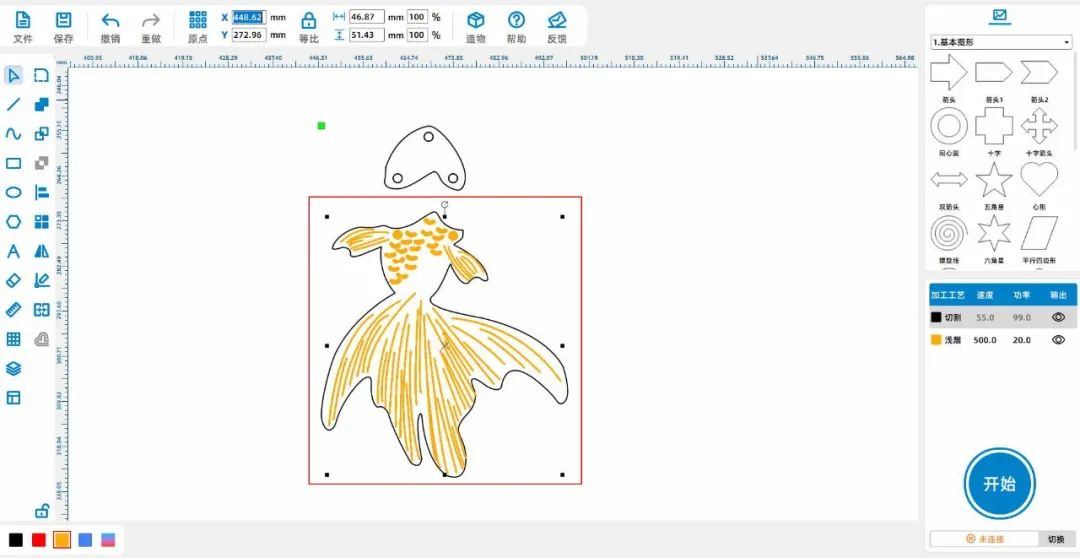Screen dimensions: 1080x558
Task: Click the 保存 (Save) icon
Action: tap(63, 20)
